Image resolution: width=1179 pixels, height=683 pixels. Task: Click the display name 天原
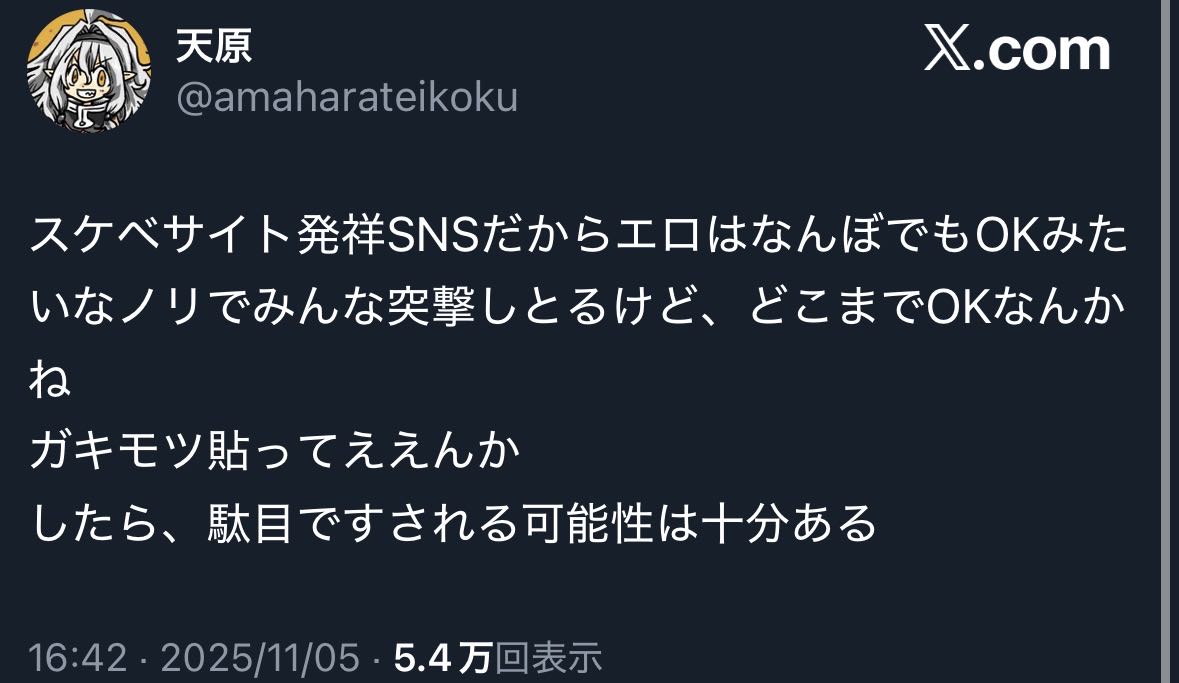click(x=214, y=45)
